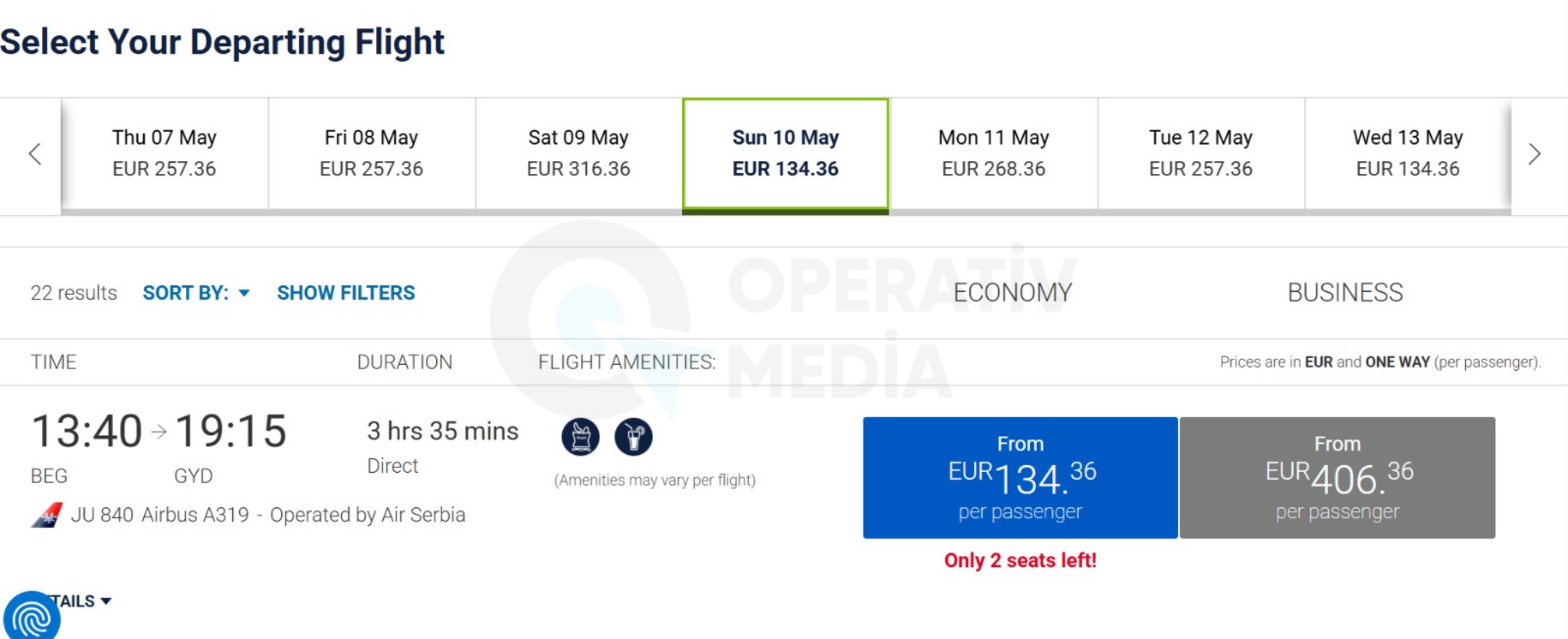
Task: Click Show Filters link
Action: point(346,293)
